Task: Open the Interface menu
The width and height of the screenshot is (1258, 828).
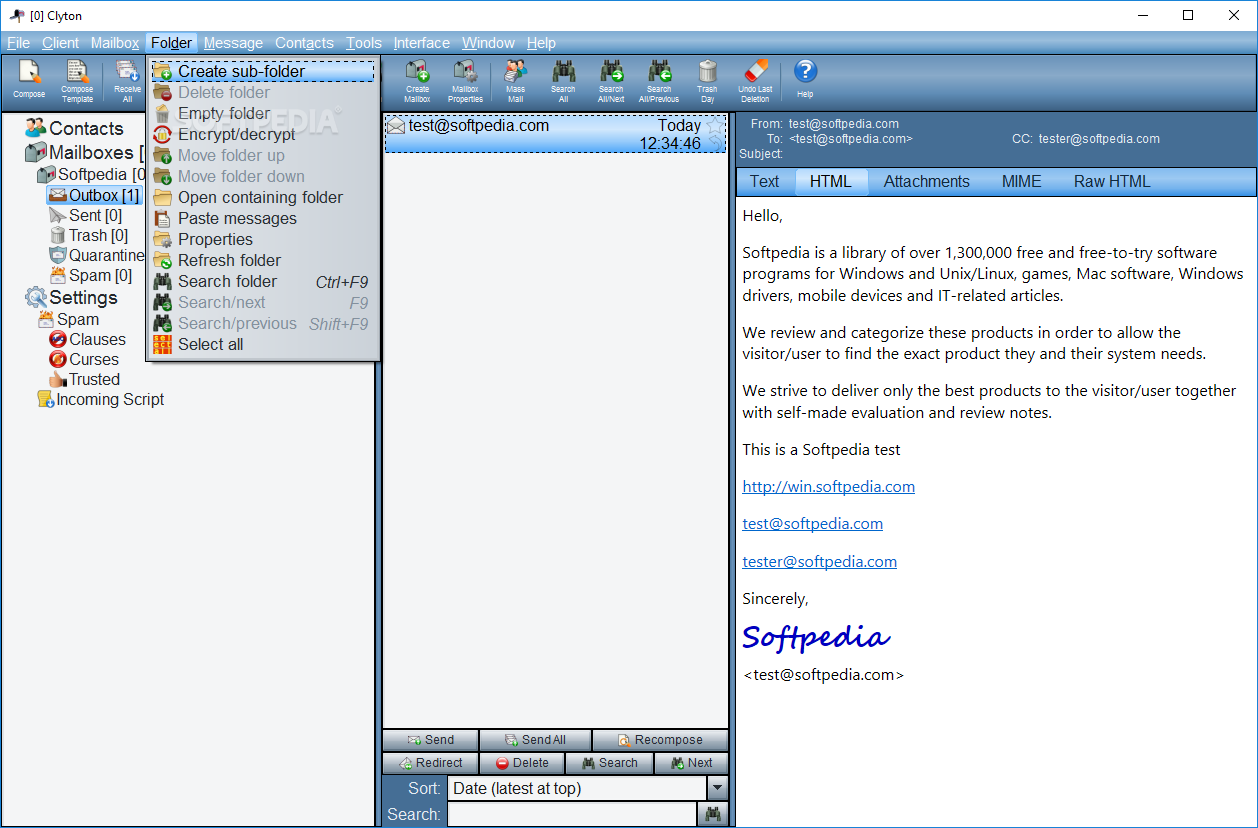Action: 421,43
